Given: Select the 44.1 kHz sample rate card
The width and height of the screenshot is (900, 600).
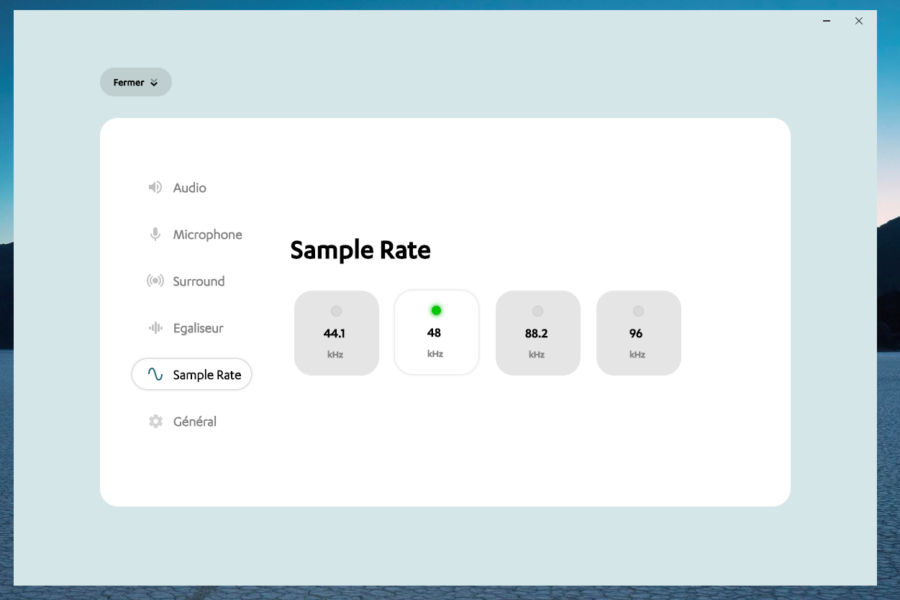Looking at the screenshot, I should coord(336,333).
